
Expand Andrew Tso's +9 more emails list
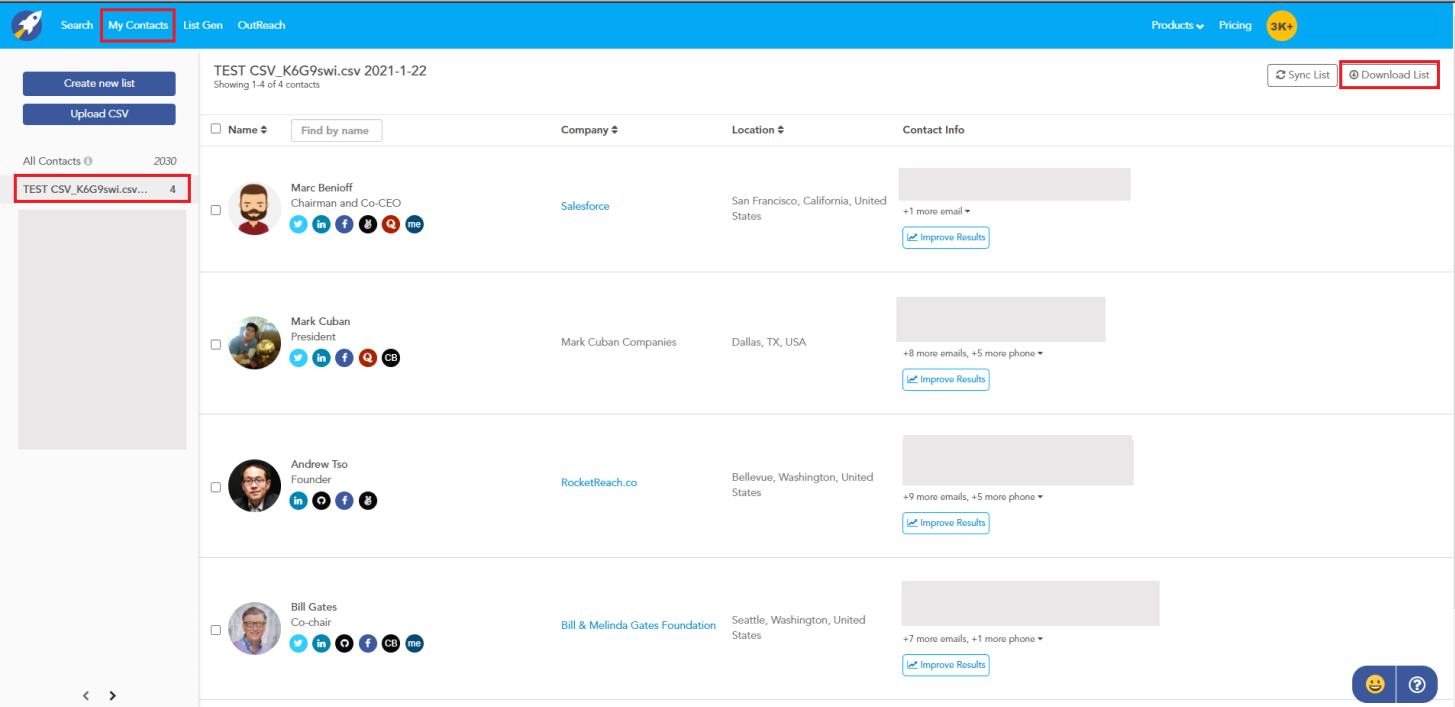pos(973,497)
